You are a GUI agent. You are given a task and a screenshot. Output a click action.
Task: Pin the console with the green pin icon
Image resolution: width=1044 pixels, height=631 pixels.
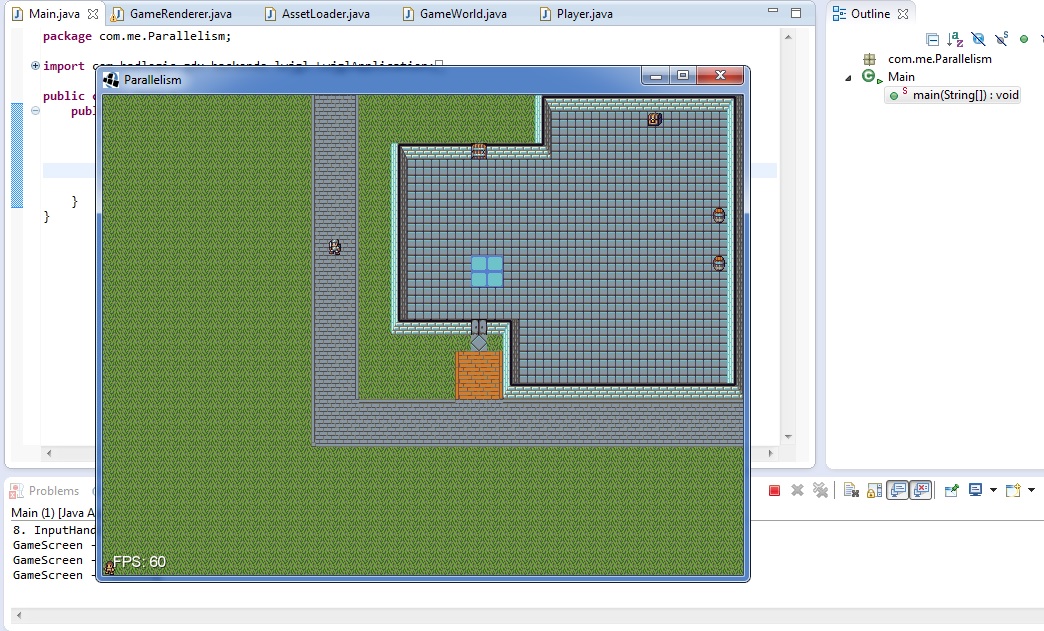(951, 491)
